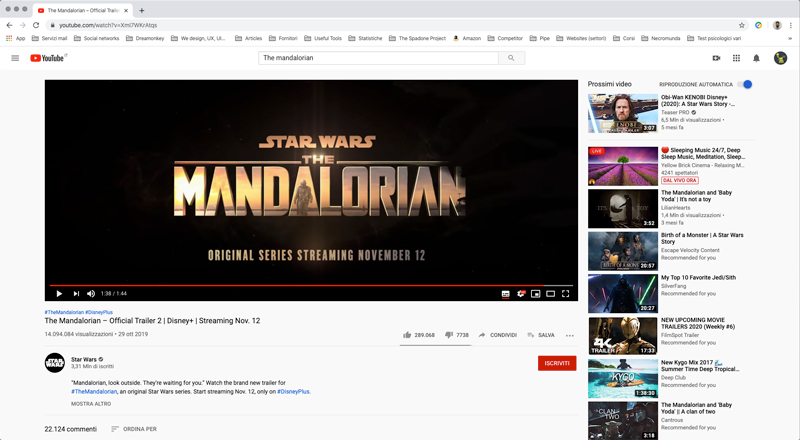Viewport: 800px width, 440px height.
Task: Open the Star Wars channel avatar
Action: (x=55, y=363)
